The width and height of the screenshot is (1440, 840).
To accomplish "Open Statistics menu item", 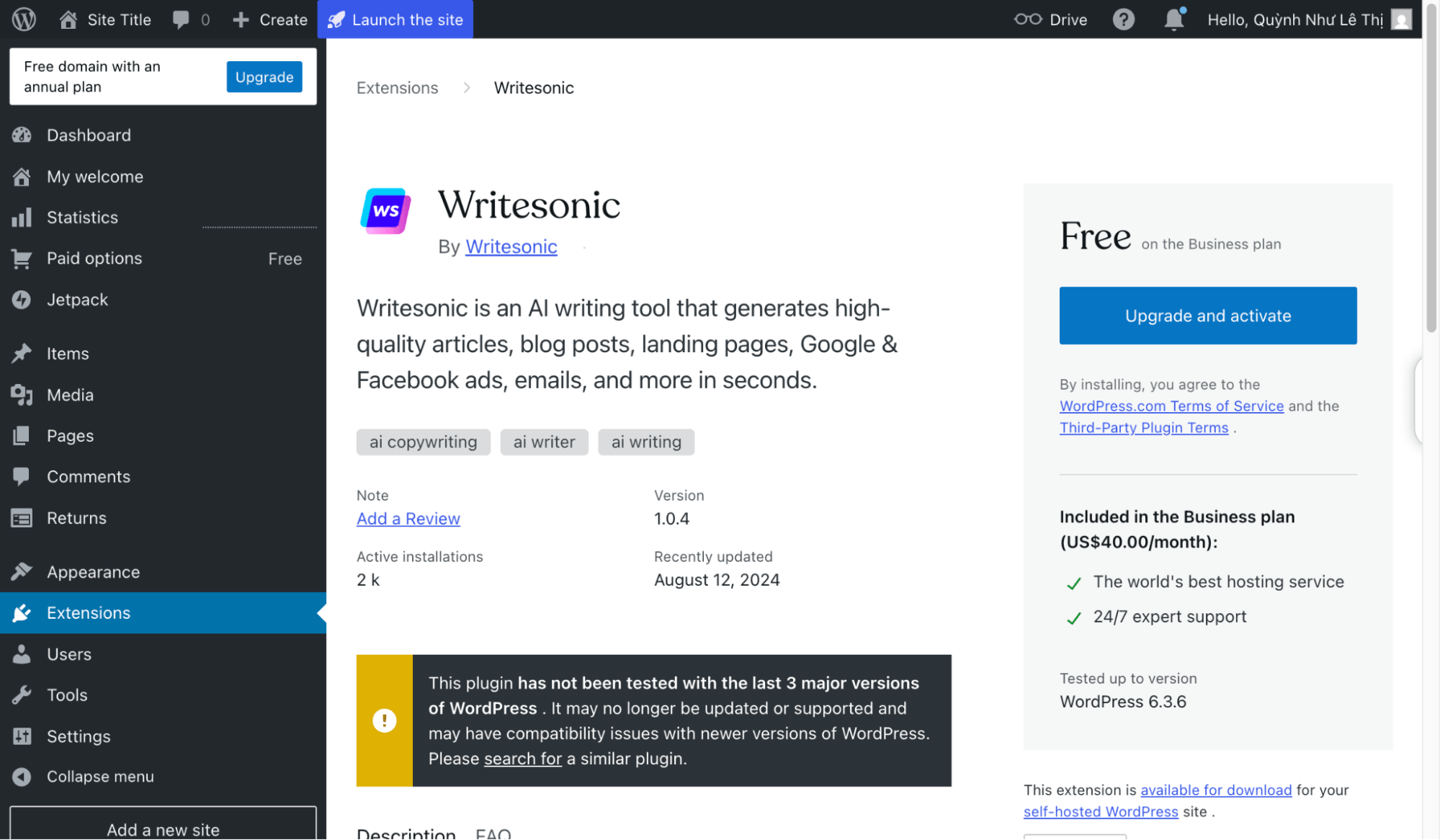I will (163, 218).
